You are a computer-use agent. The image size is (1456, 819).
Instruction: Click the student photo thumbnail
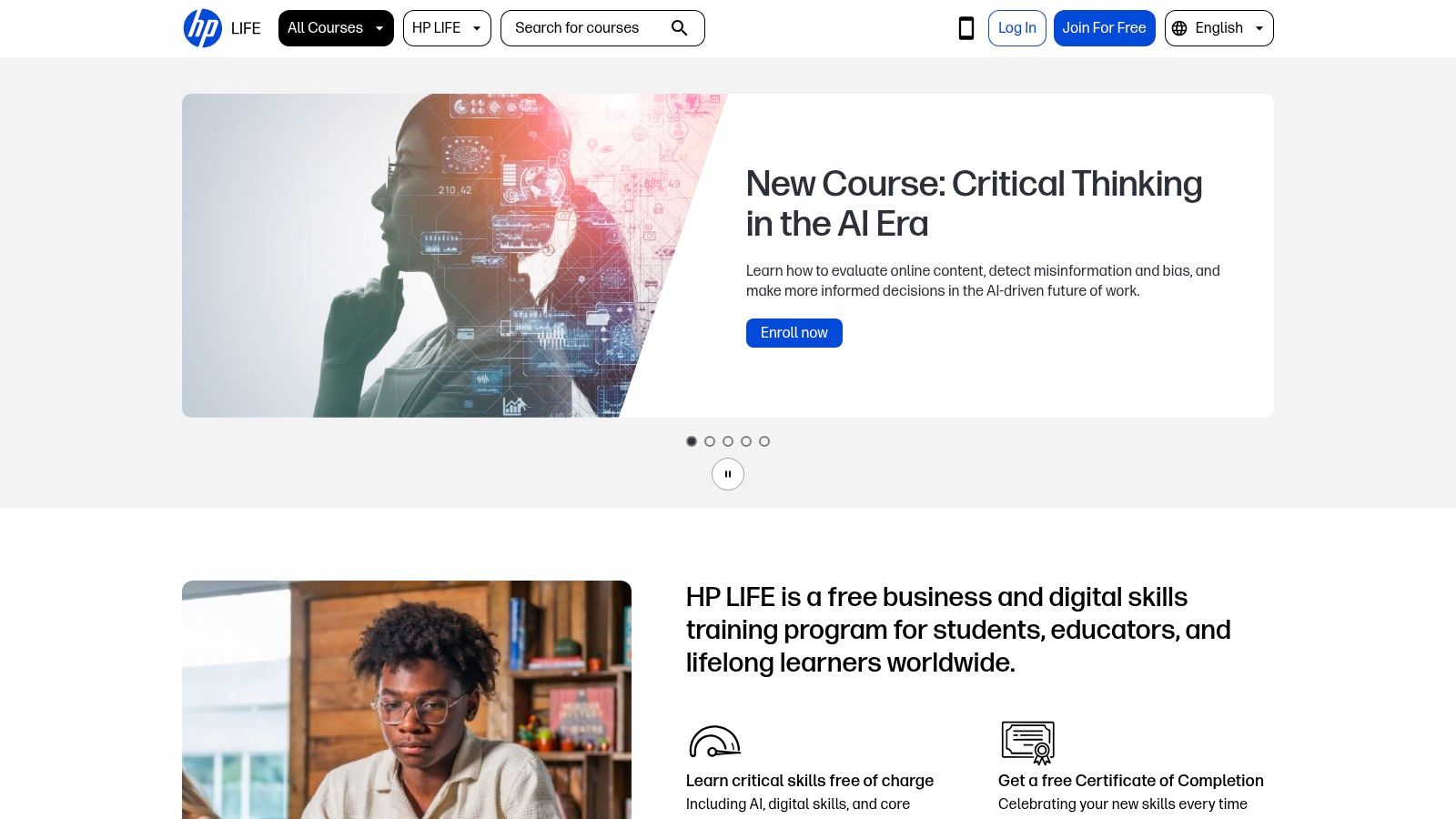[407, 700]
